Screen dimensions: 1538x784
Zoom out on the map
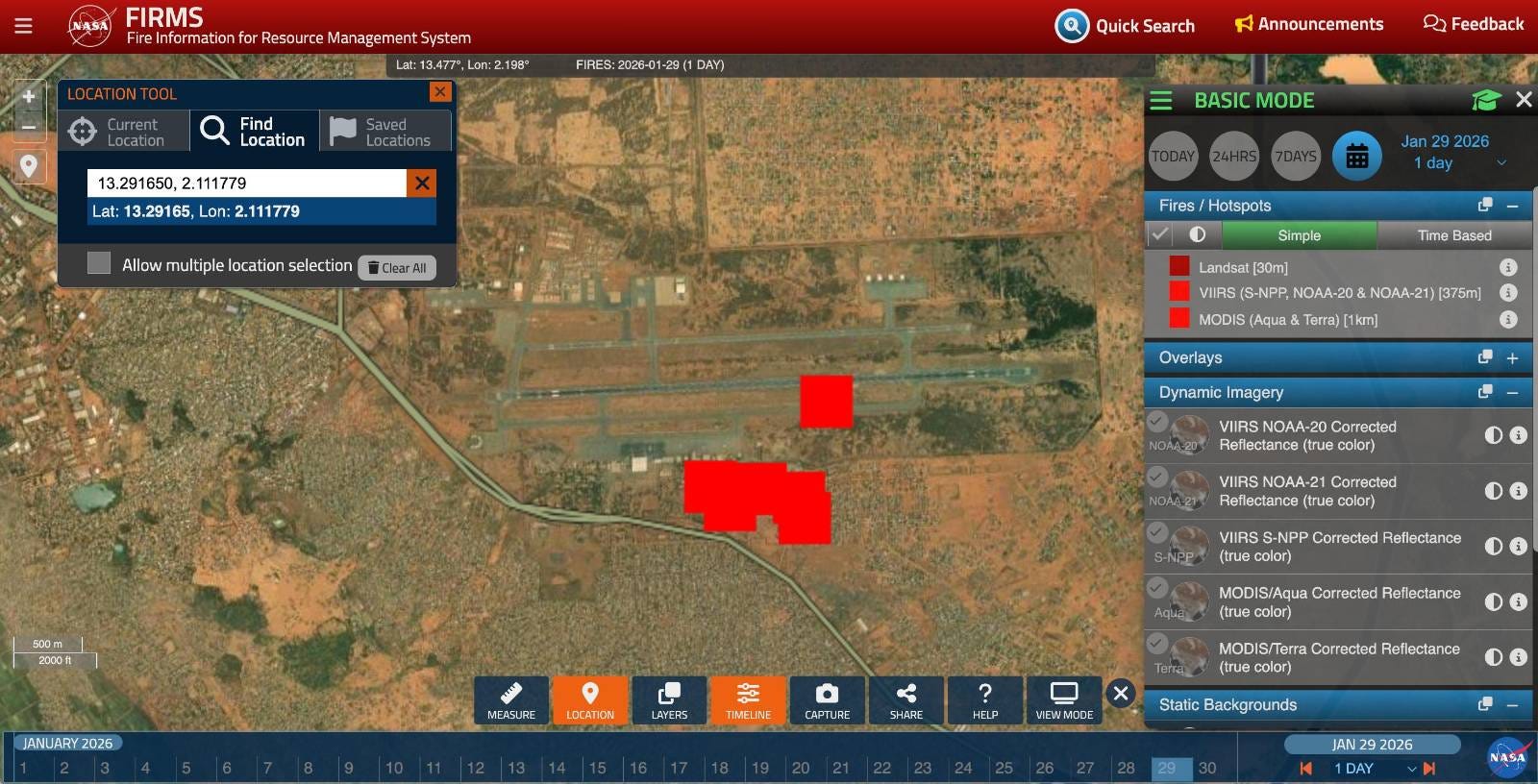coord(29,126)
